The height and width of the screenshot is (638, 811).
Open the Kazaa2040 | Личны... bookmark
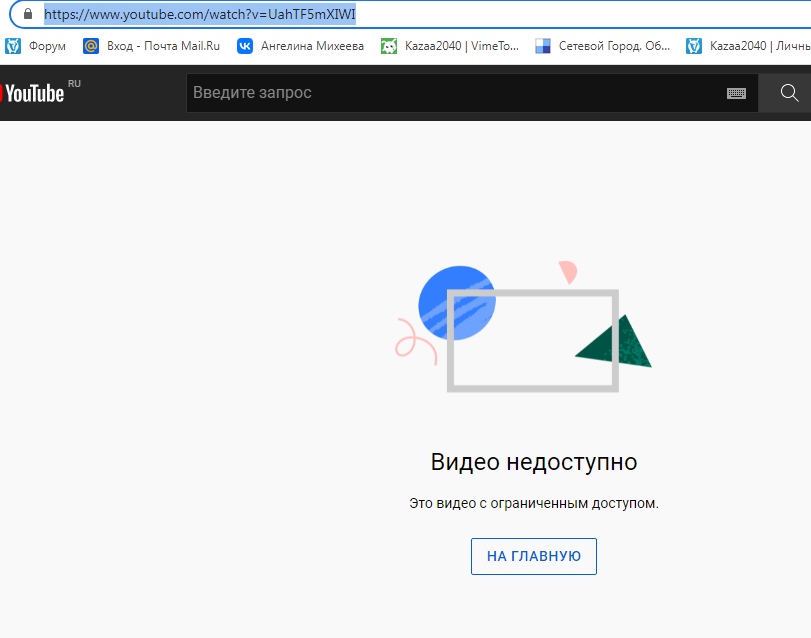click(x=752, y=45)
